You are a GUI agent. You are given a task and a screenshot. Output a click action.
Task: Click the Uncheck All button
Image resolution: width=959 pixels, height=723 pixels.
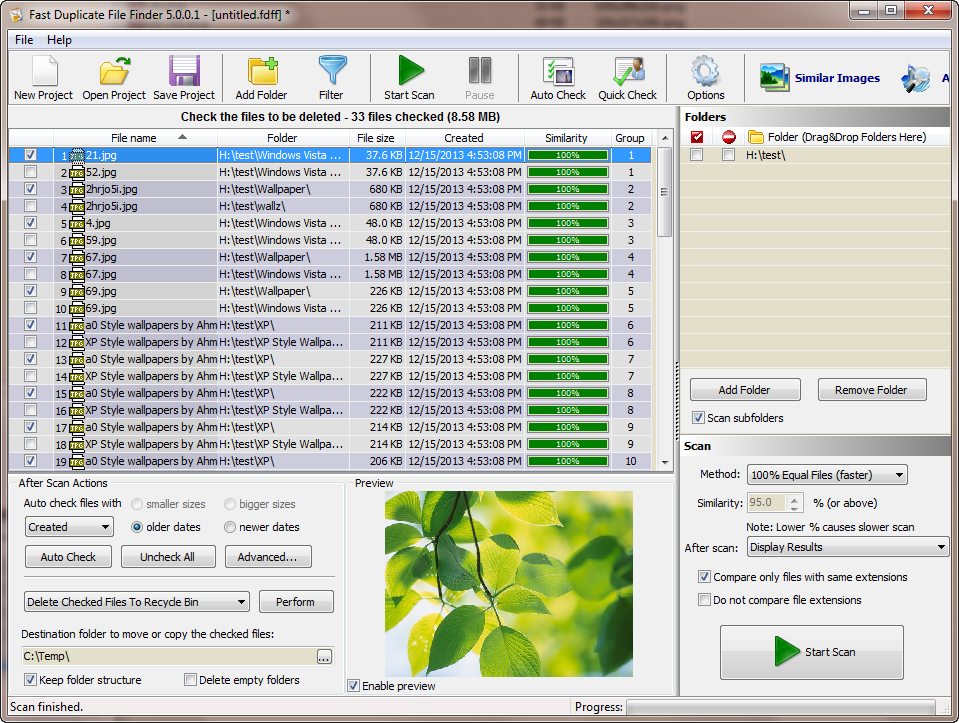coord(167,557)
